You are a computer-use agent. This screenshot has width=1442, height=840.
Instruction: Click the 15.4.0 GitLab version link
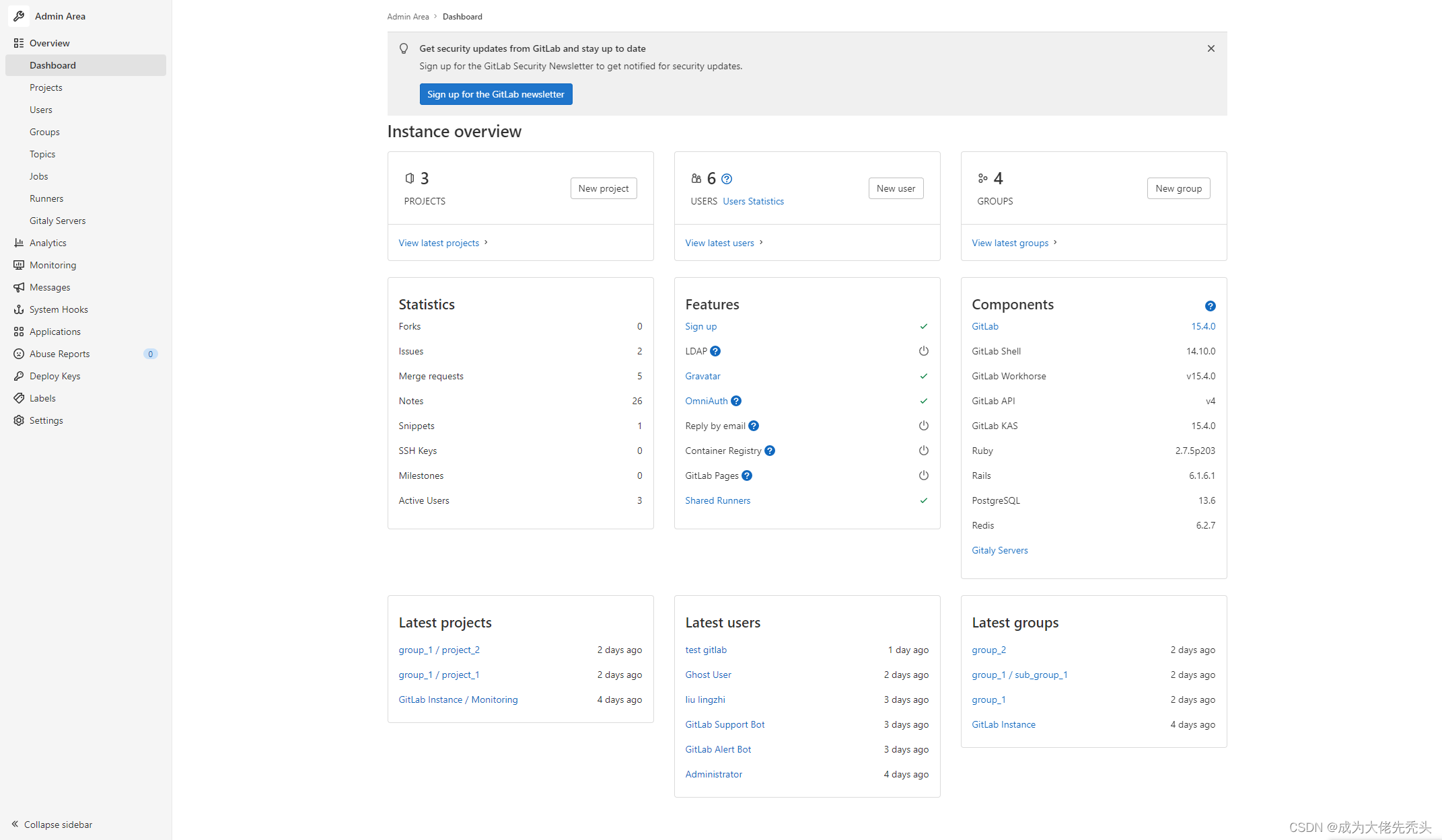coord(1203,326)
